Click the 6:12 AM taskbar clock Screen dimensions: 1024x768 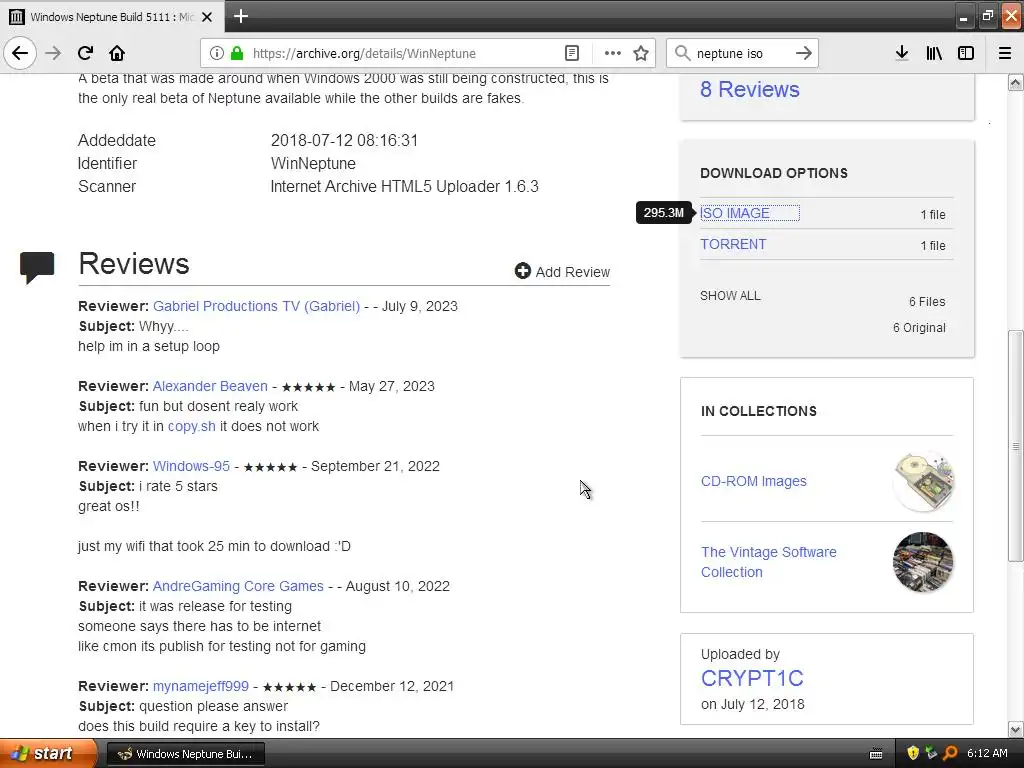click(x=987, y=753)
